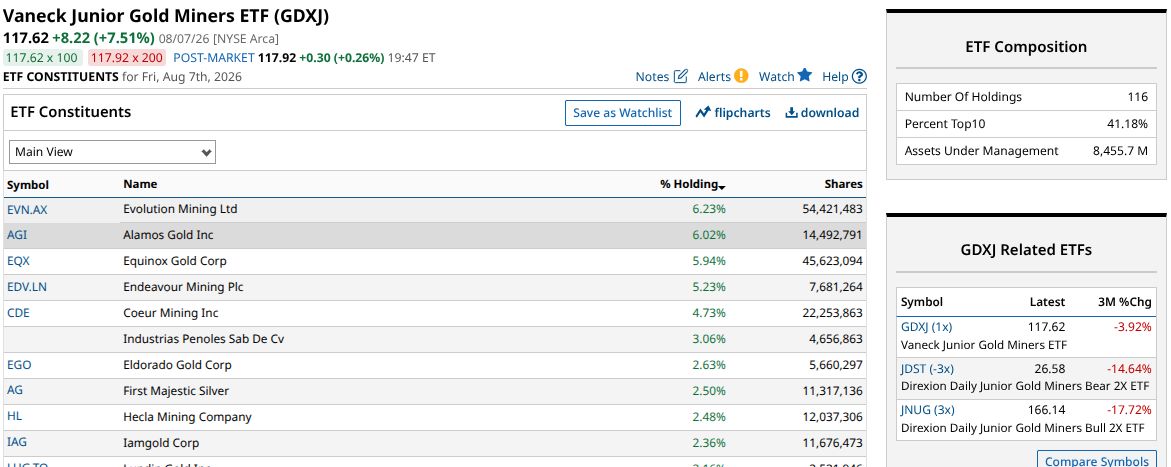Open the Notes link
This screenshot has height=467, width=1171.
[652, 76]
